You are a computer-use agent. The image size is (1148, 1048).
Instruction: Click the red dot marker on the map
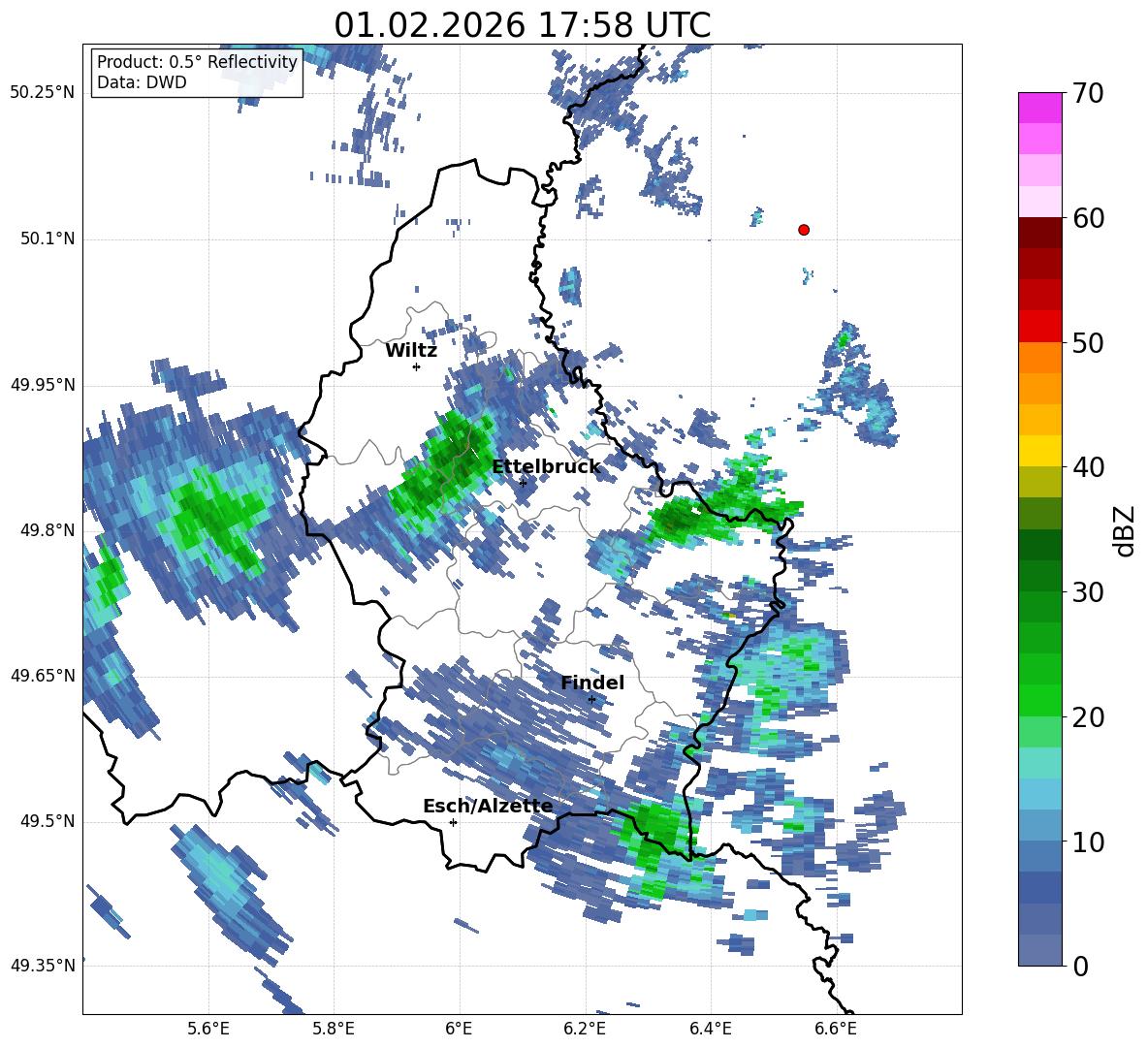(804, 230)
